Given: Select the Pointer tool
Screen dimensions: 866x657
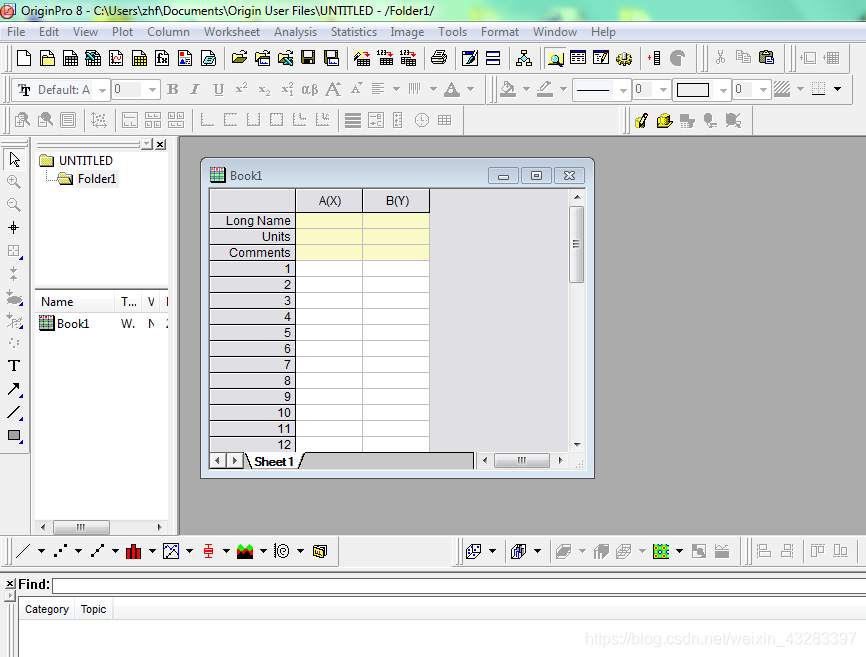Looking at the screenshot, I should tap(14, 160).
